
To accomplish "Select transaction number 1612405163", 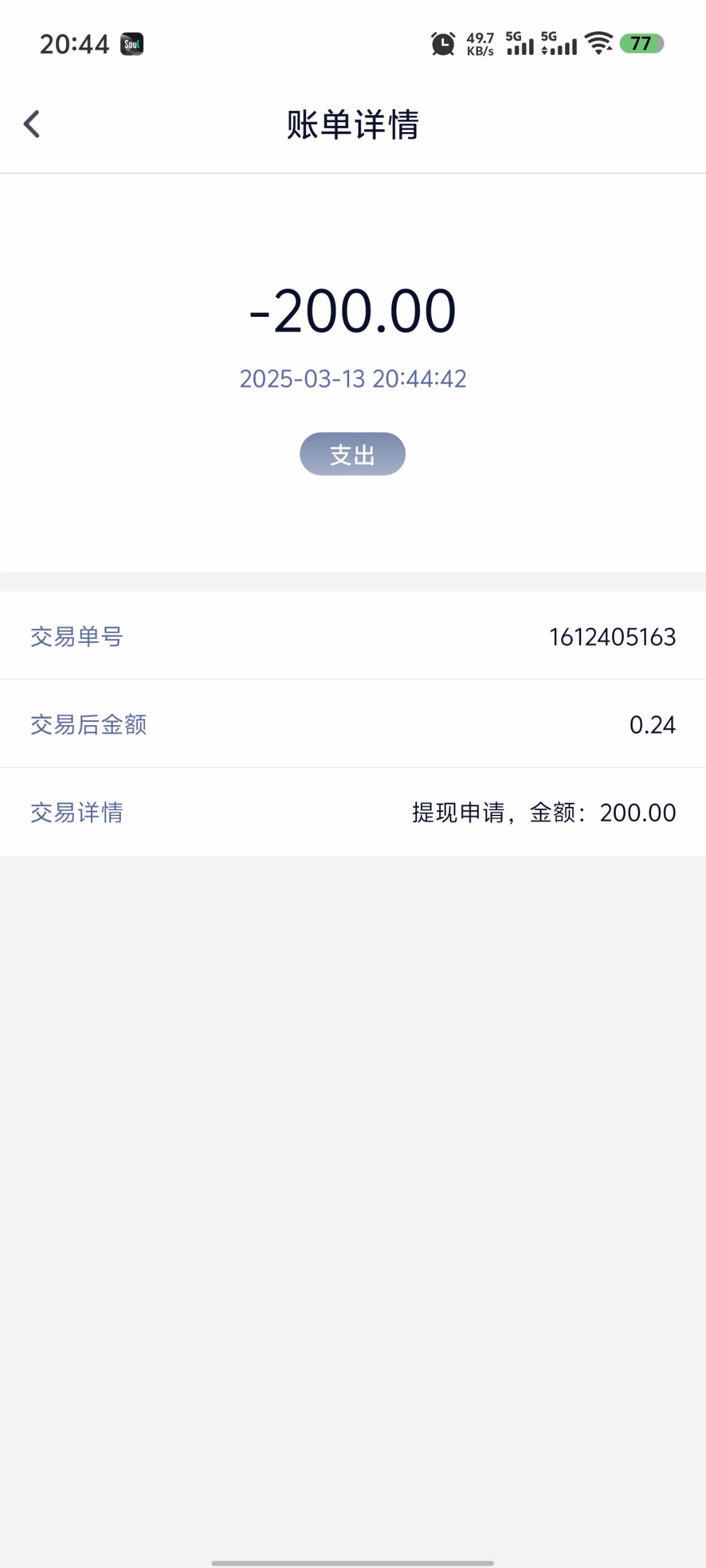I will pos(612,637).
